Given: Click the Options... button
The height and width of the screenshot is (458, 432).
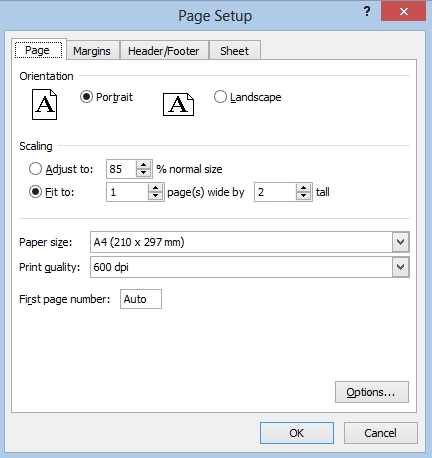Looking at the screenshot, I should 372,392.
